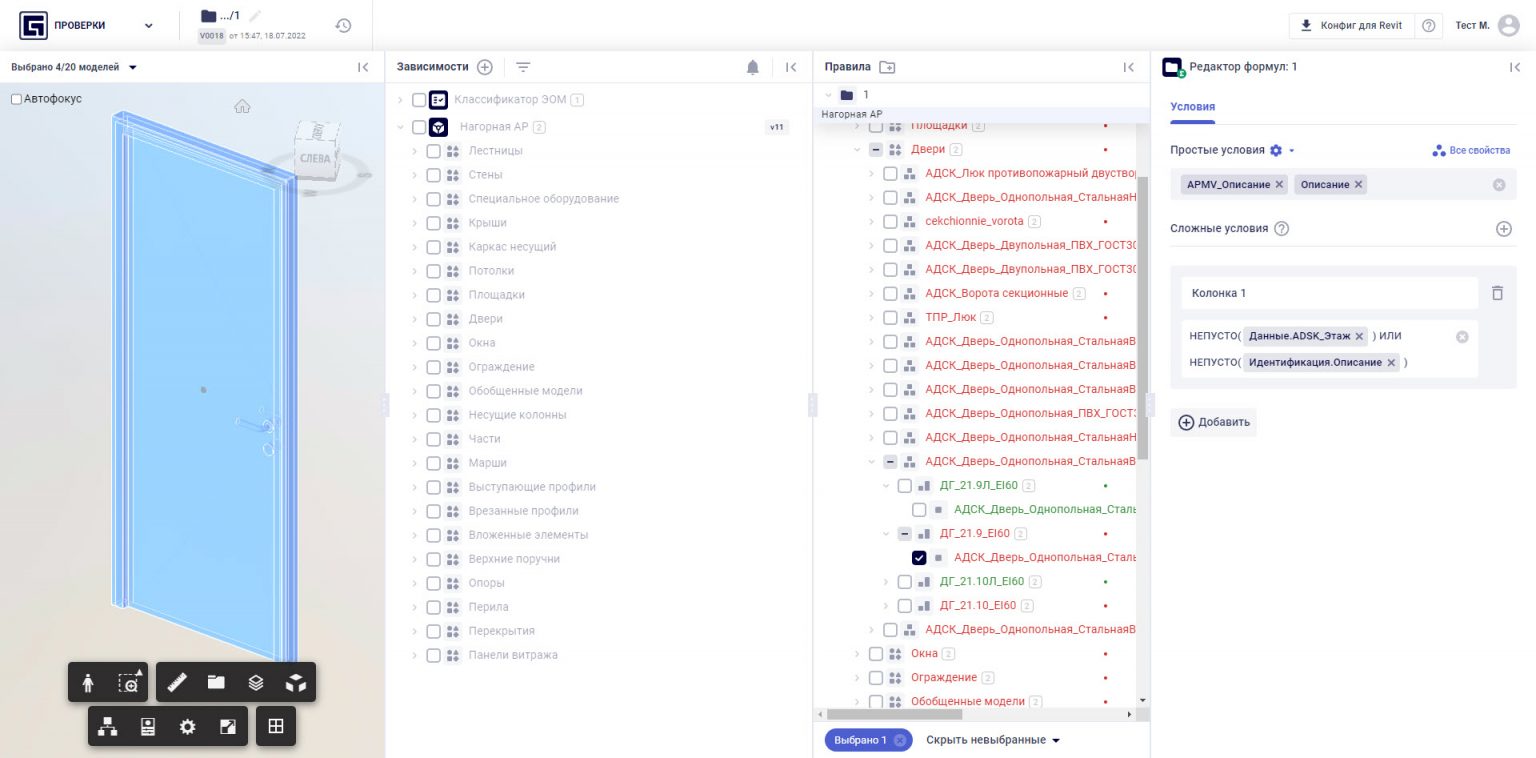Select ТПР_Люк in the rules tree
This screenshot has width=1536, height=758.
pyautogui.click(x=950, y=317)
